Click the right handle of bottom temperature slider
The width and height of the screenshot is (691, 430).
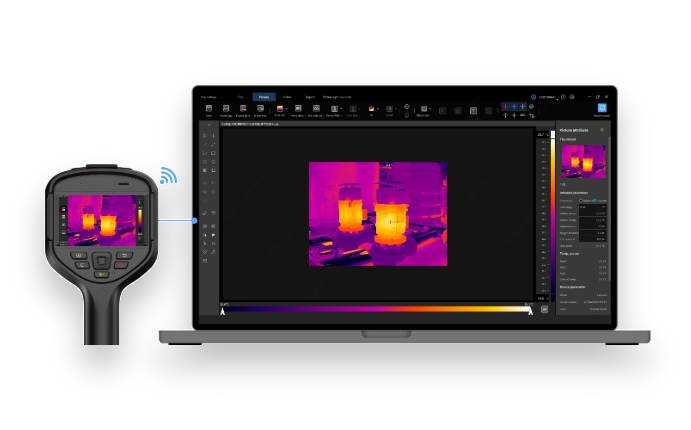point(531,311)
